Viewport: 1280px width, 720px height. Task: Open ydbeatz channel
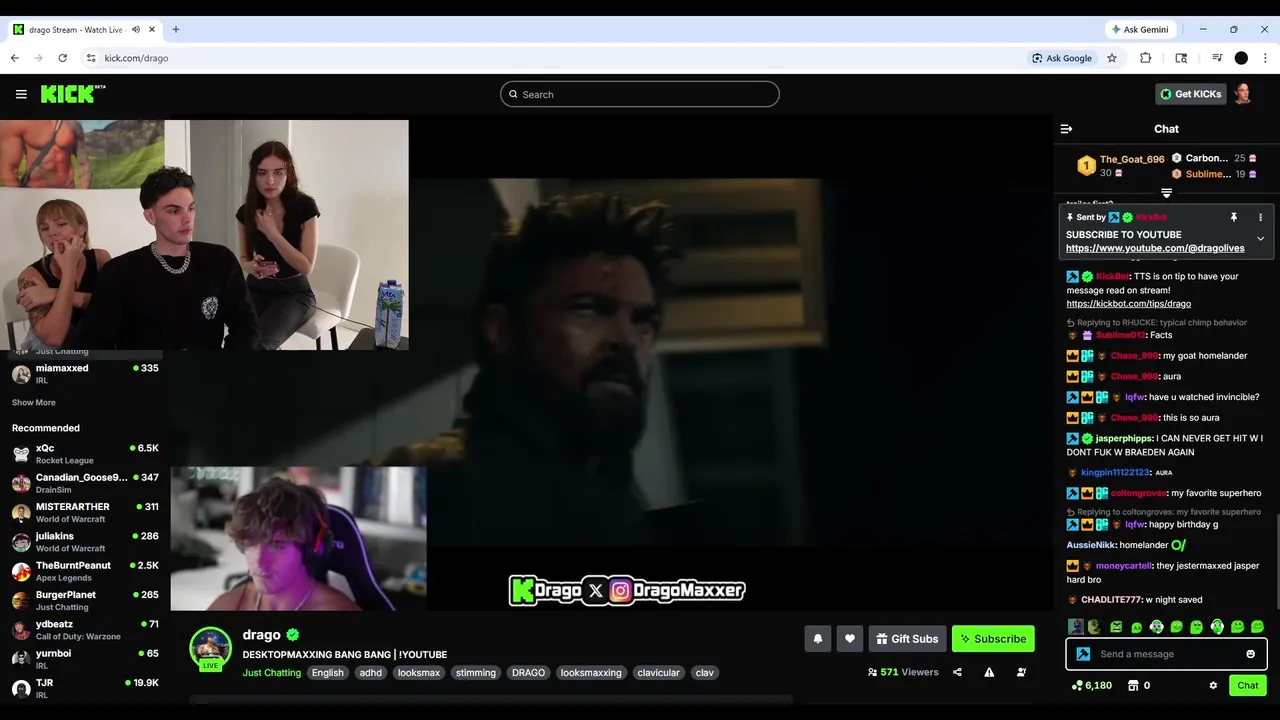(x=85, y=630)
